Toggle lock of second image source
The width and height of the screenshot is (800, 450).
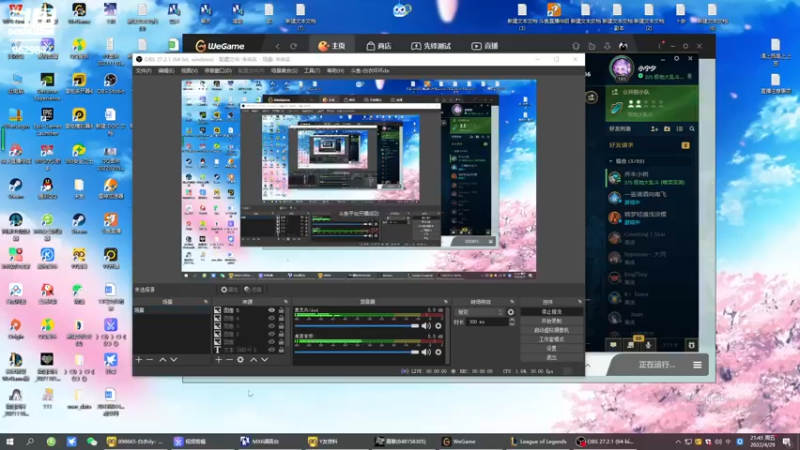coord(281,318)
